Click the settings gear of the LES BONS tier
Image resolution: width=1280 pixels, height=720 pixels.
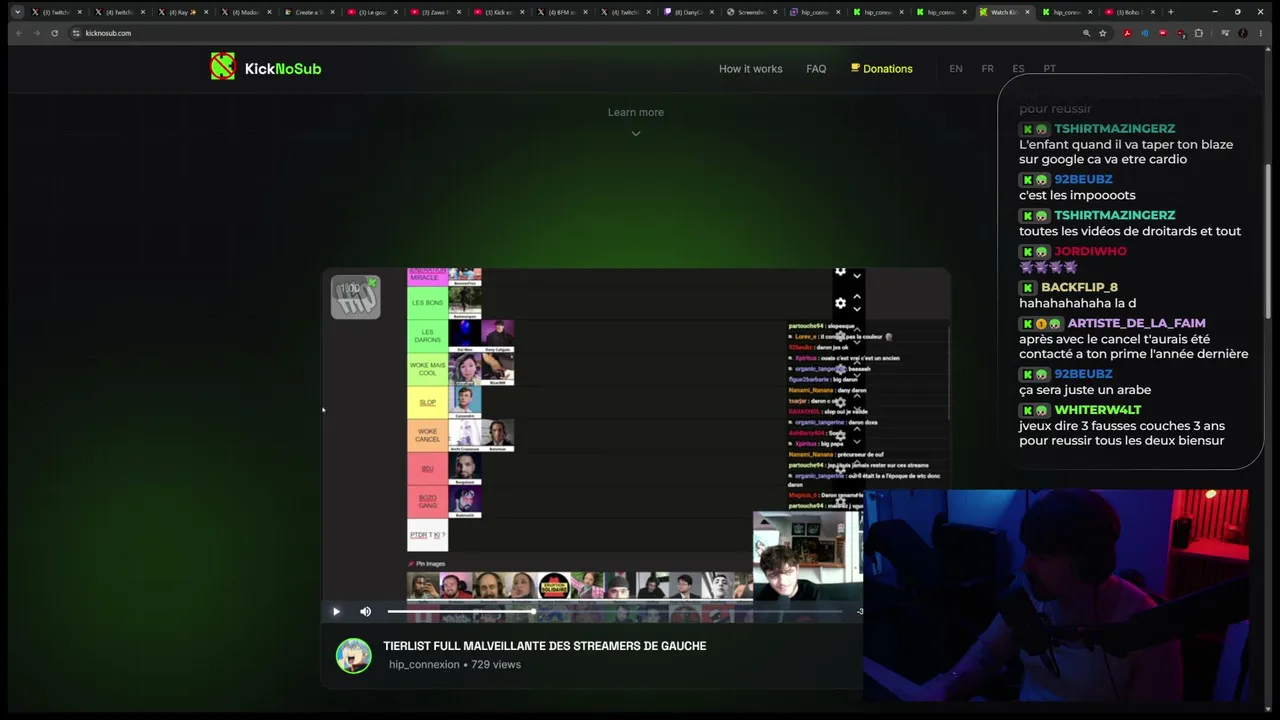point(840,303)
